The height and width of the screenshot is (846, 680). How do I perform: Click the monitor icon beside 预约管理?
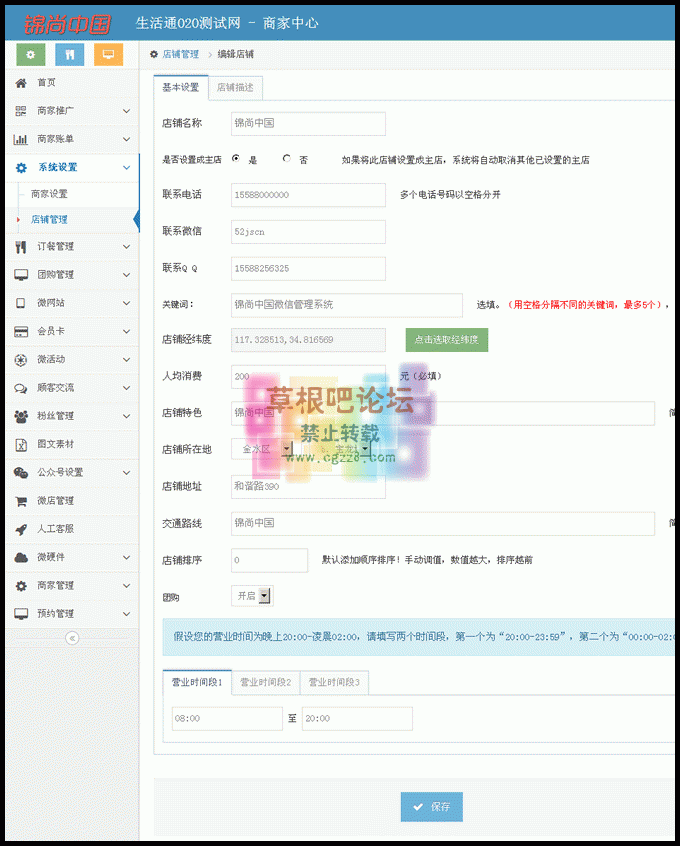click(x=21, y=614)
